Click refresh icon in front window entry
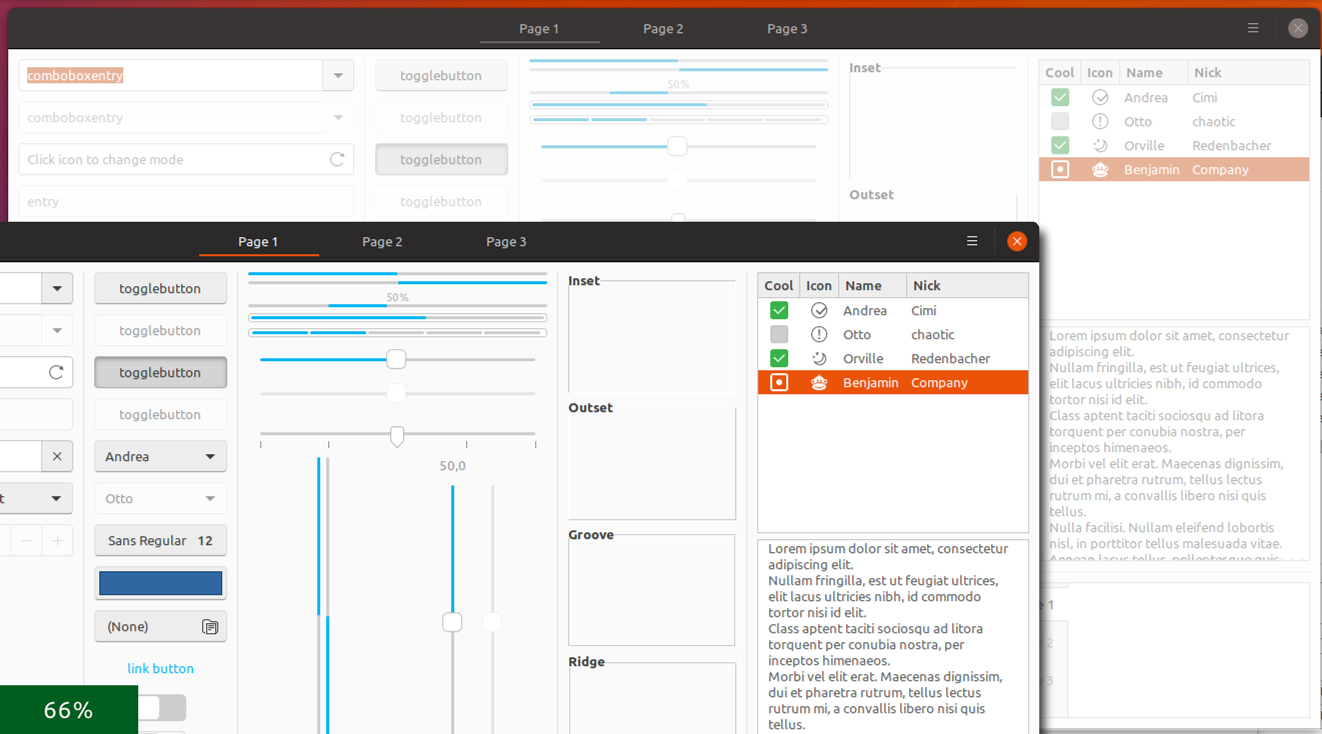This screenshot has width=1322, height=734. [x=56, y=372]
